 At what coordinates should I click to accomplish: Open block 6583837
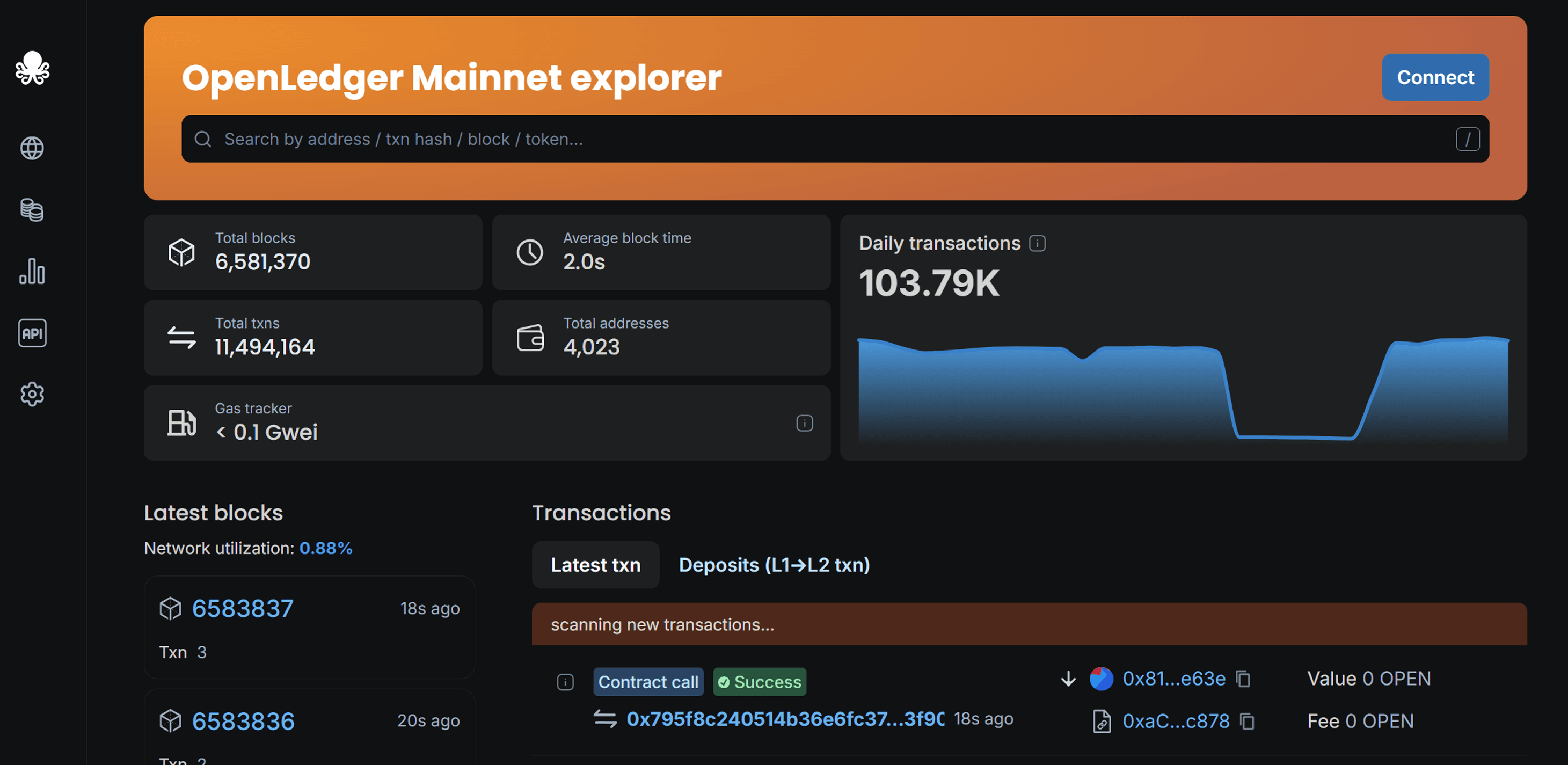242,609
